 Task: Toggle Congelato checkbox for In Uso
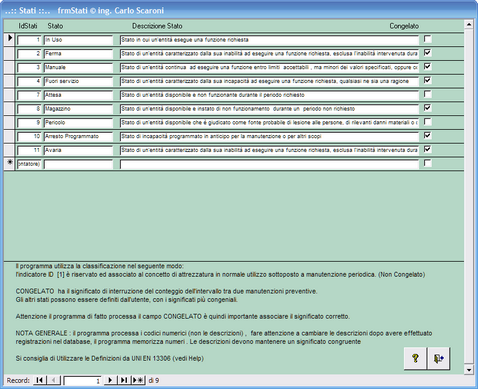[428, 39]
